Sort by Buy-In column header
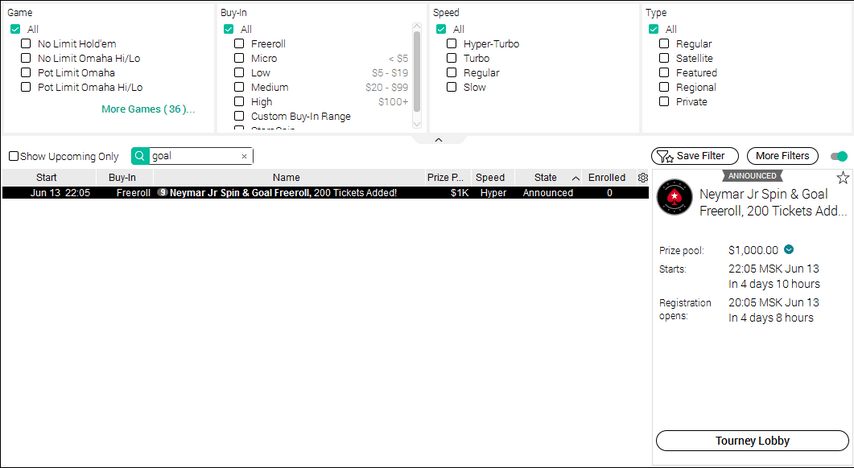This screenshot has width=854, height=468. point(123,178)
